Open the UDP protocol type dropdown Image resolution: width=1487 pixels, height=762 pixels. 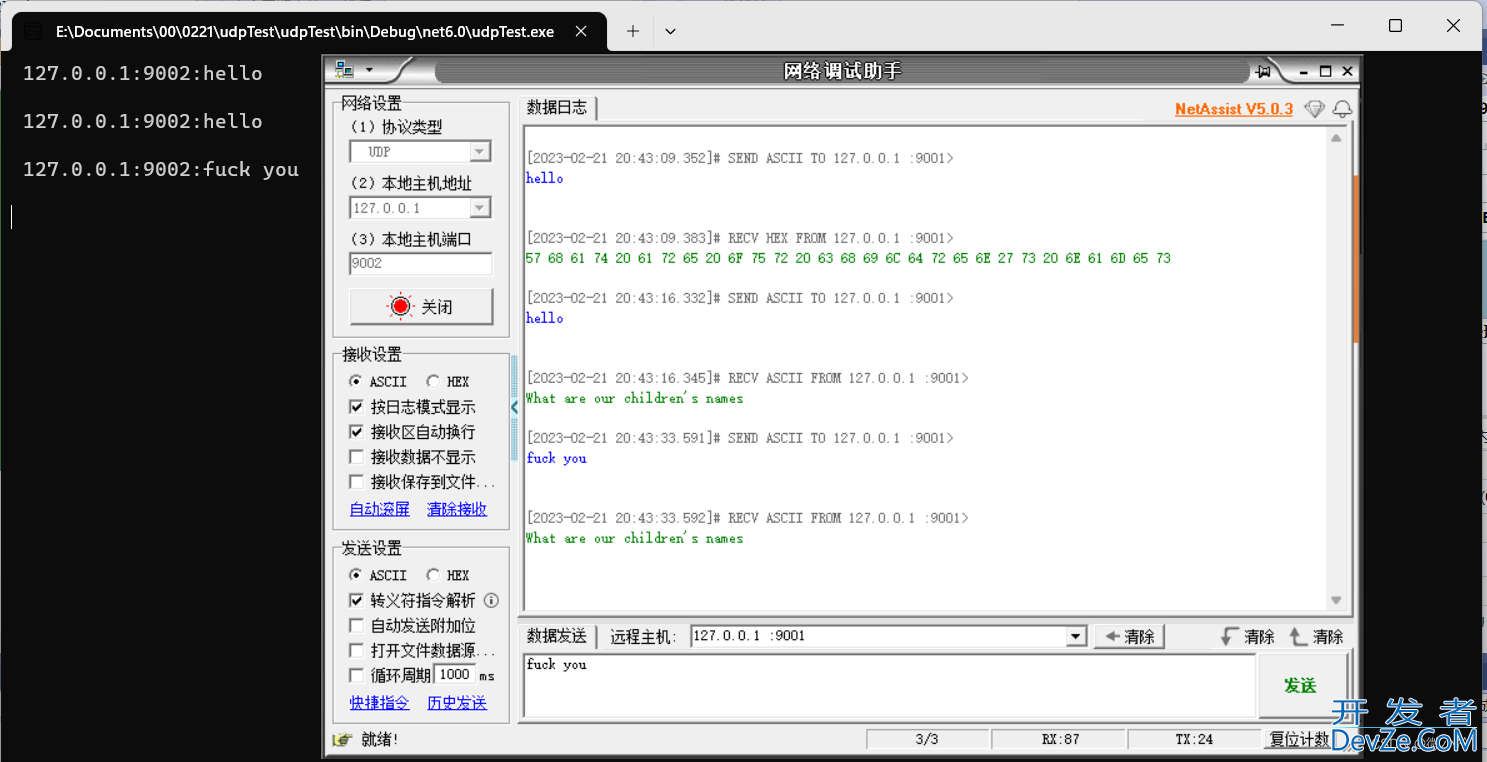click(480, 152)
